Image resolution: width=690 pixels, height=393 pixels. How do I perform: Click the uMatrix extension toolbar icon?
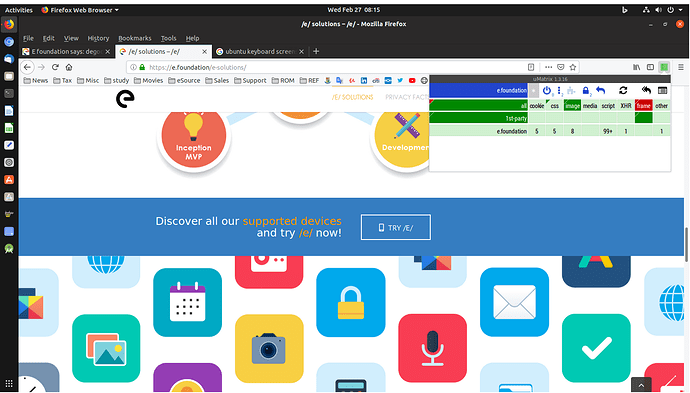point(664,67)
